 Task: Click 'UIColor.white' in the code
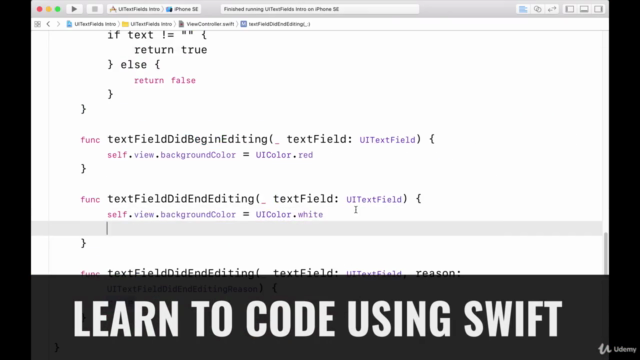click(289, 215)
